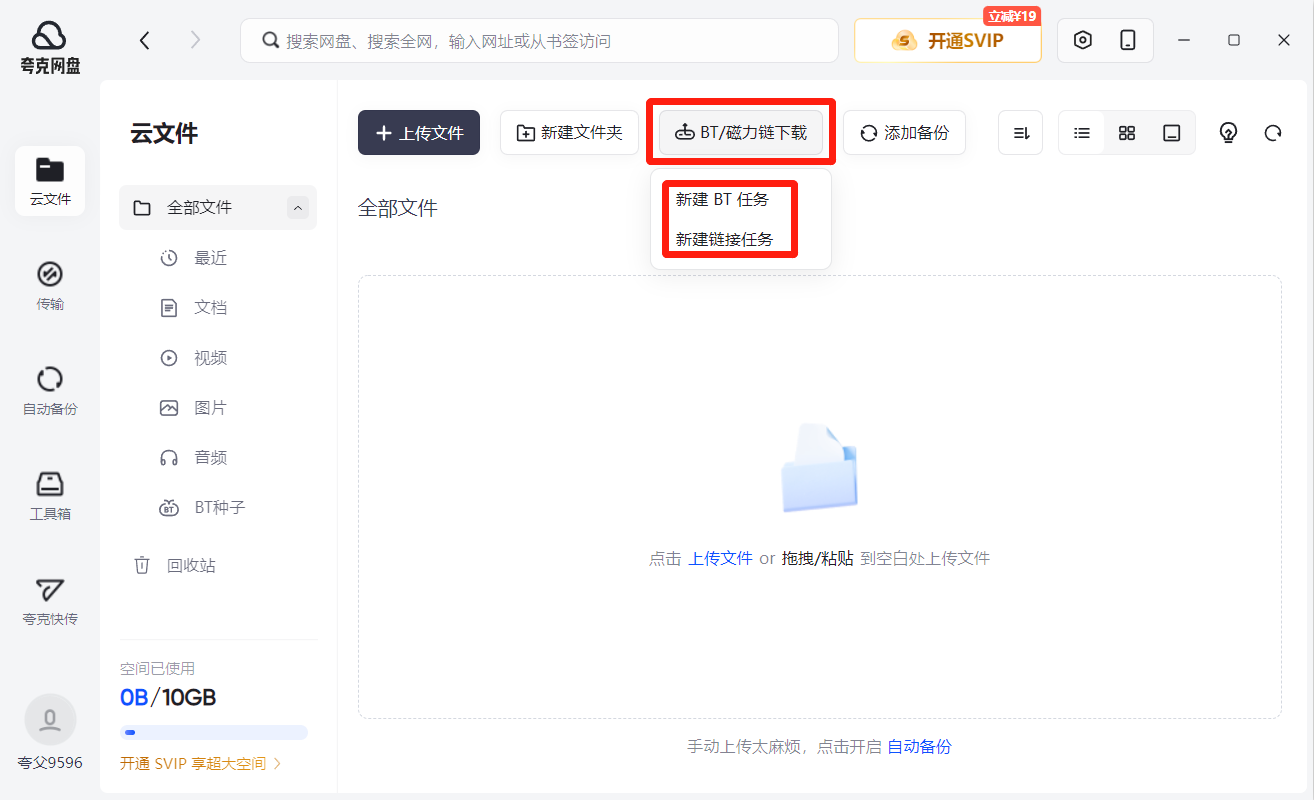Image resolution: width=1314 pixels, height=800 pixels.
Task: Open the 文档 documents category
Action: (x=194, y=308)
